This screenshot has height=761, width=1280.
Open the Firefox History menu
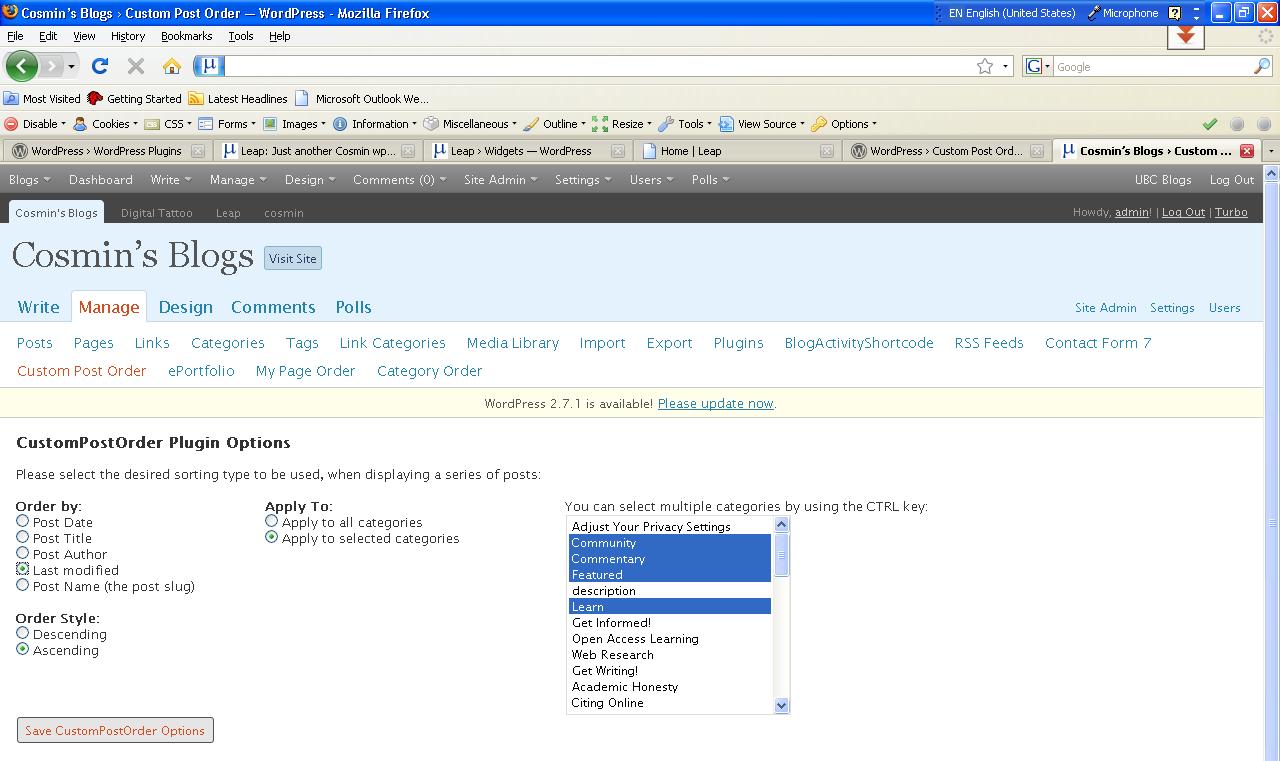(x=127, y=36)
